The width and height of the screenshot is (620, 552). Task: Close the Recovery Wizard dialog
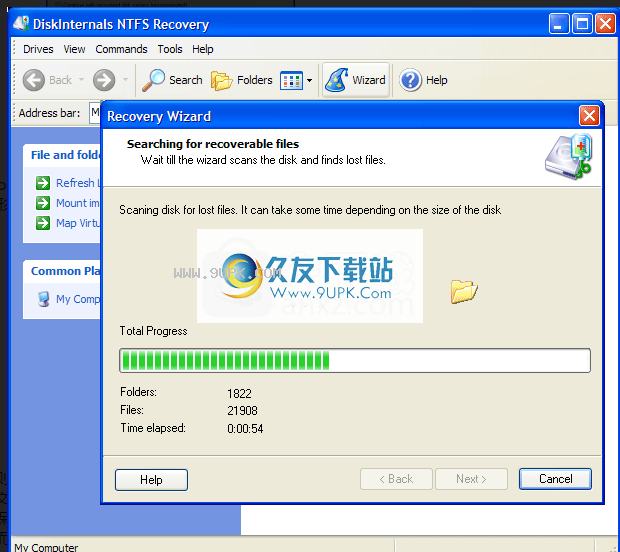point(589,116)
